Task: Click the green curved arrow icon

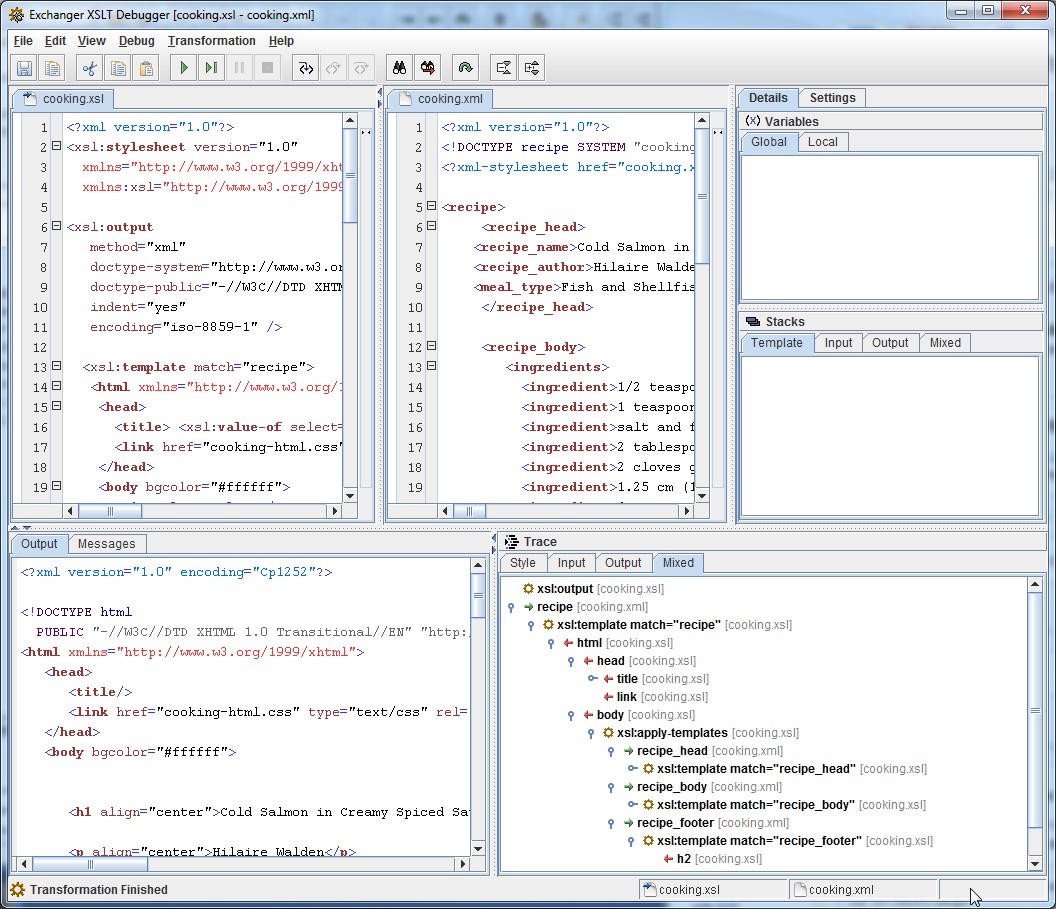Action: point(465,68)
